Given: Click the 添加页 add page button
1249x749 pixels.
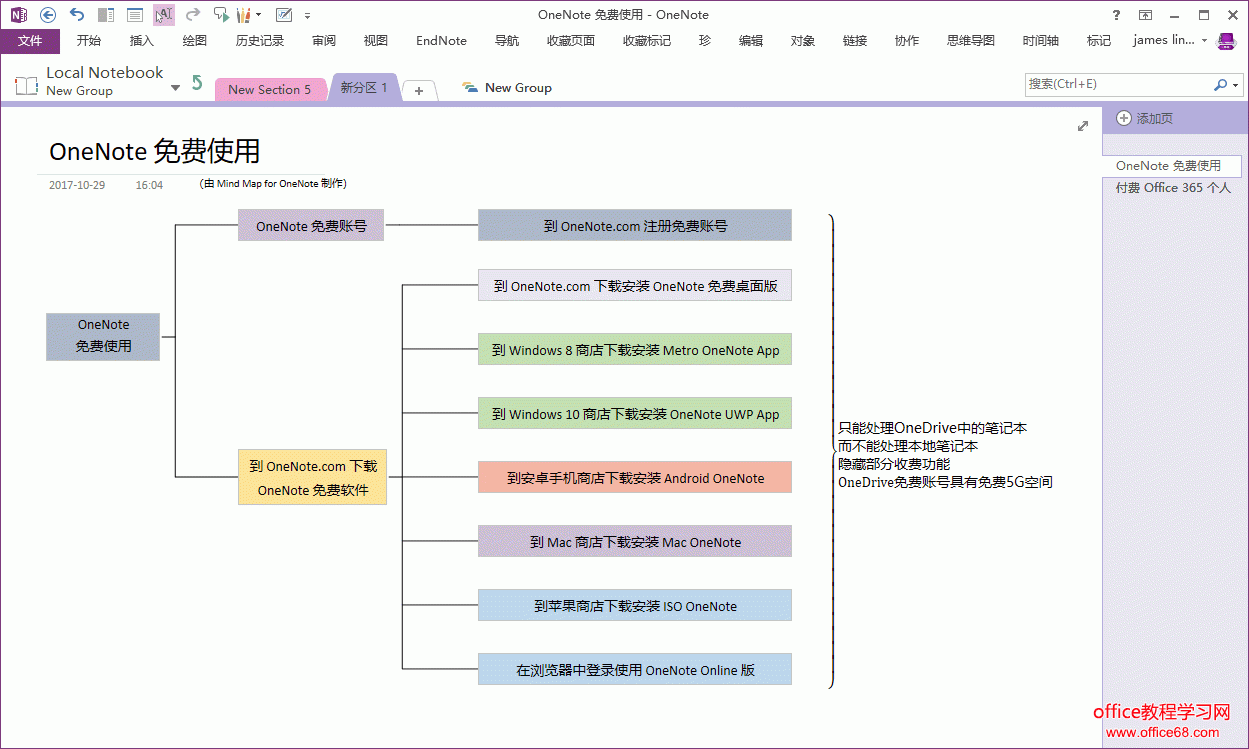Looking at the screenshot, I should (x=1144, y=118).
